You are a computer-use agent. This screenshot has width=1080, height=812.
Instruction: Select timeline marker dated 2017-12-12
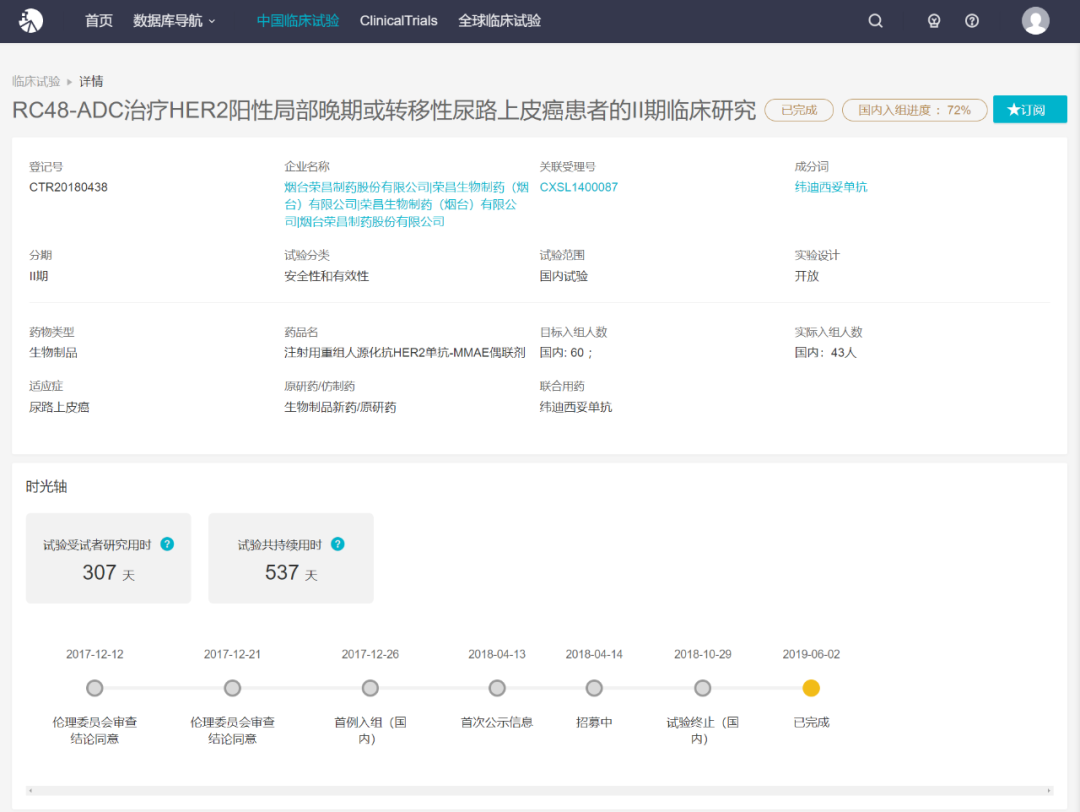coord(94,688)
